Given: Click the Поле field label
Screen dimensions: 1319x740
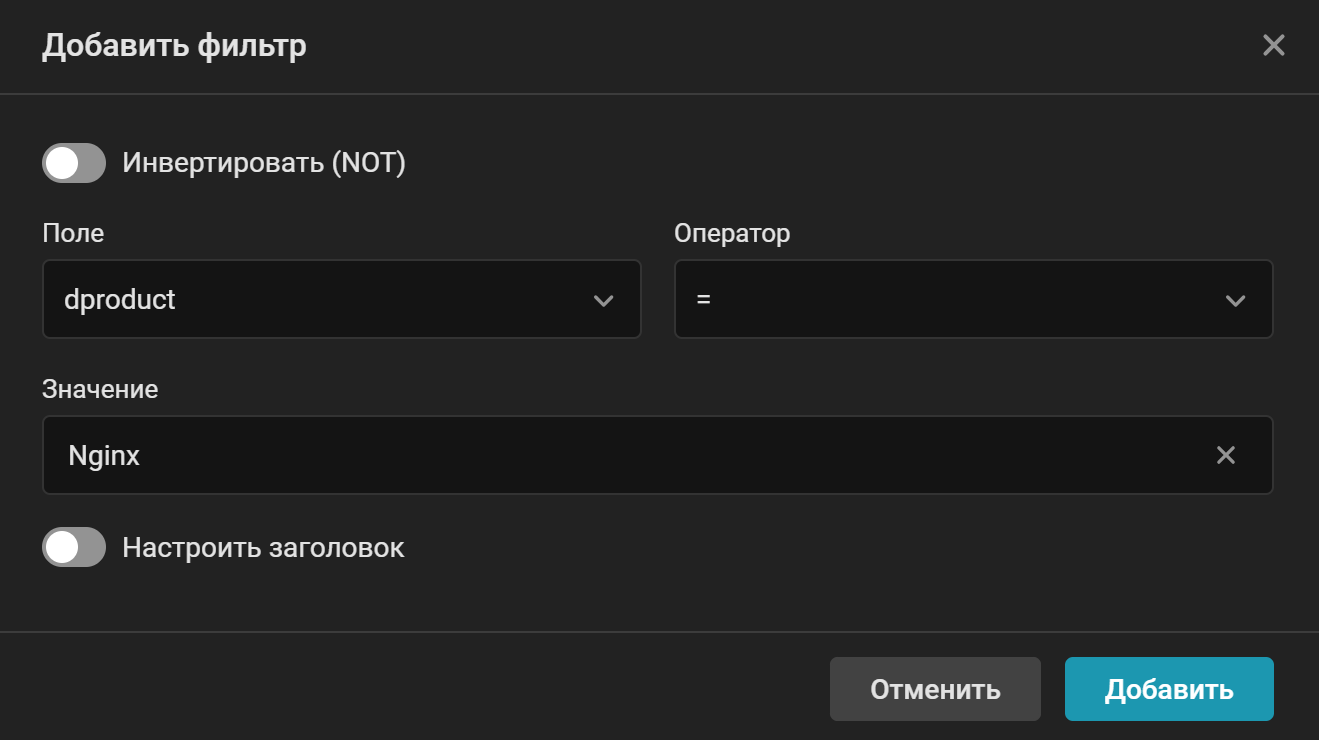Looking at the screenshot, I should (x=72, y=233).
